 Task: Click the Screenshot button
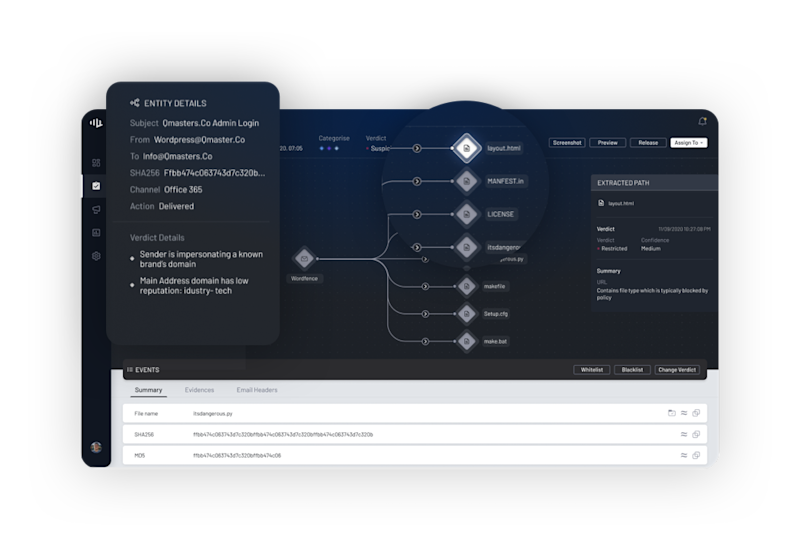tap(567, 143)
